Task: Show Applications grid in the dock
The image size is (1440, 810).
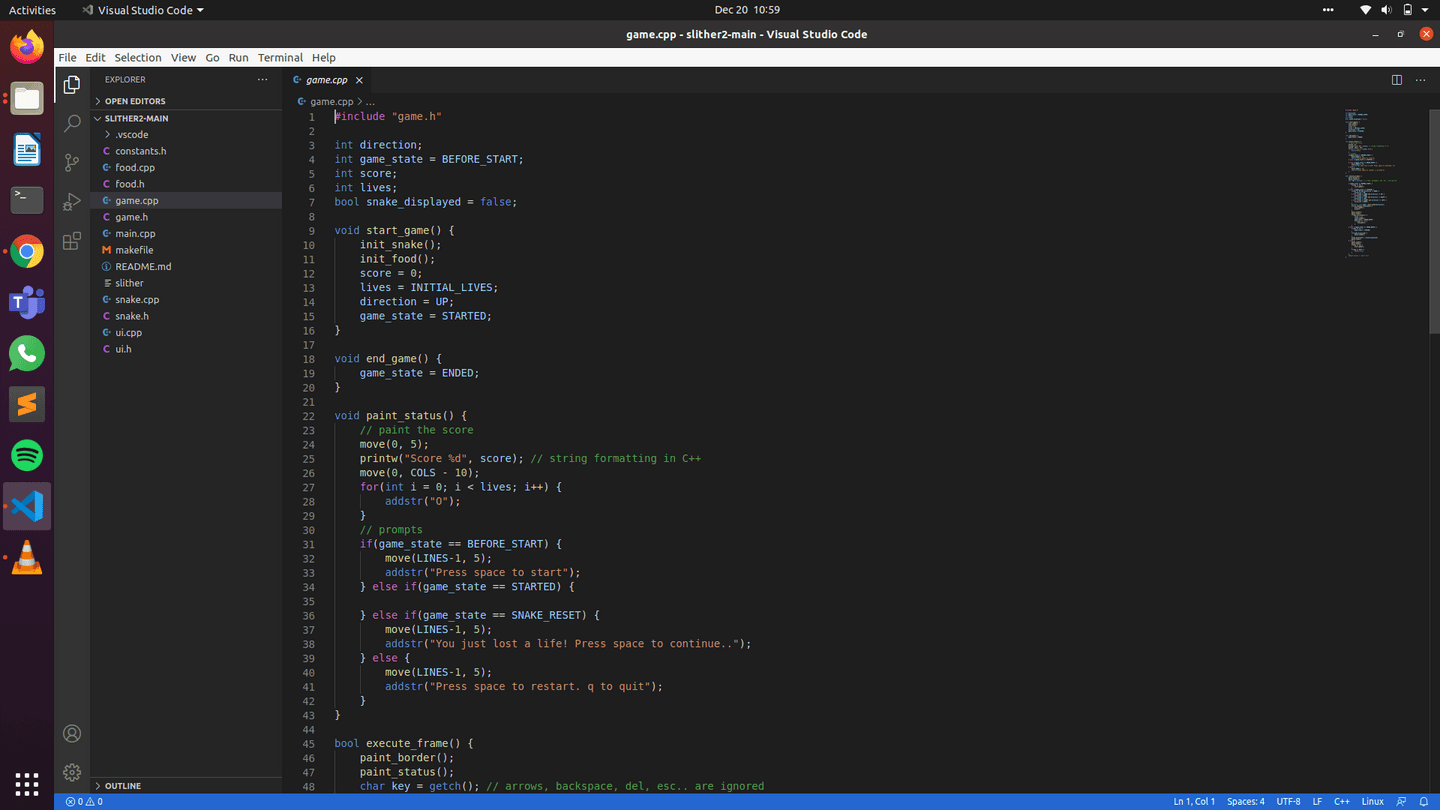Action: (x=27, y=784)
